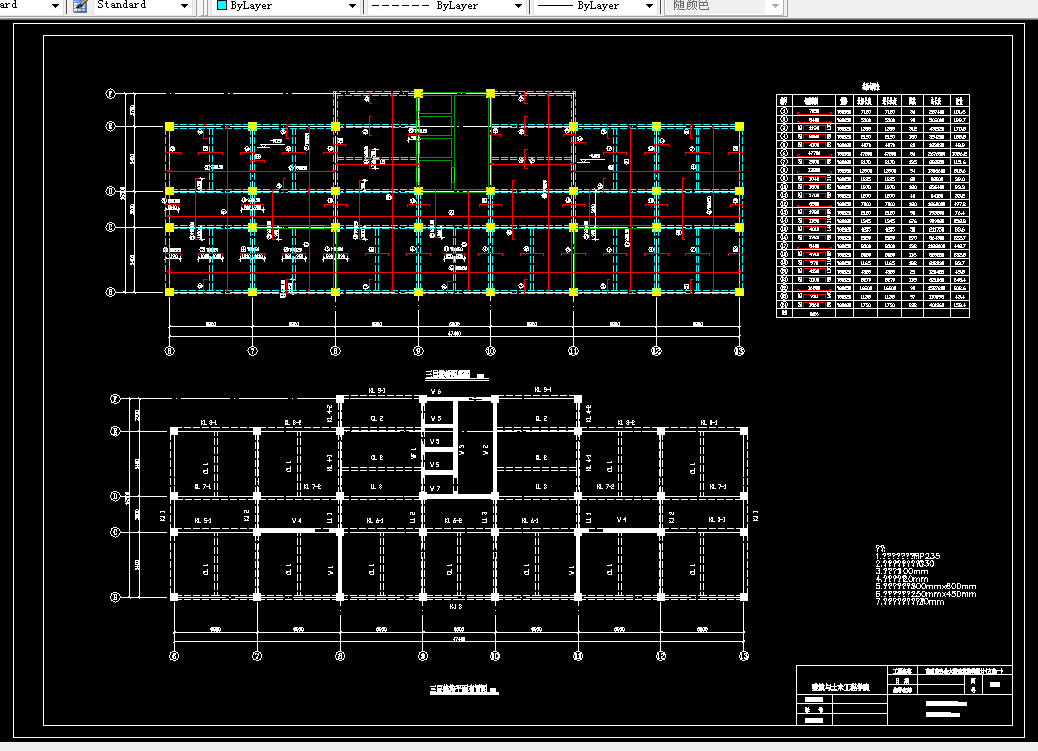Select the "V 6" beam label

coord(436,392)
